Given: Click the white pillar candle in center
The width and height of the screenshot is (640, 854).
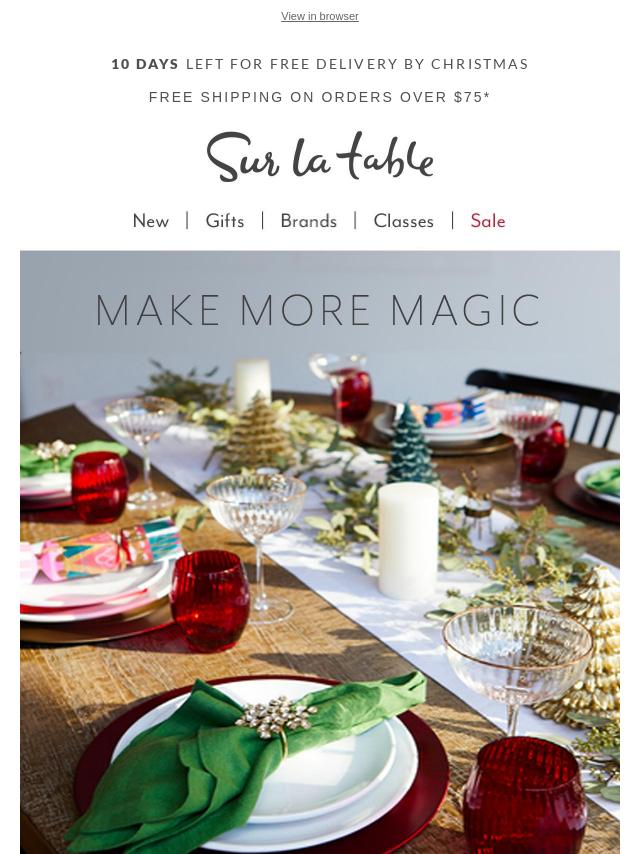Looking at the screenshot, I should (x=408, y=540).
